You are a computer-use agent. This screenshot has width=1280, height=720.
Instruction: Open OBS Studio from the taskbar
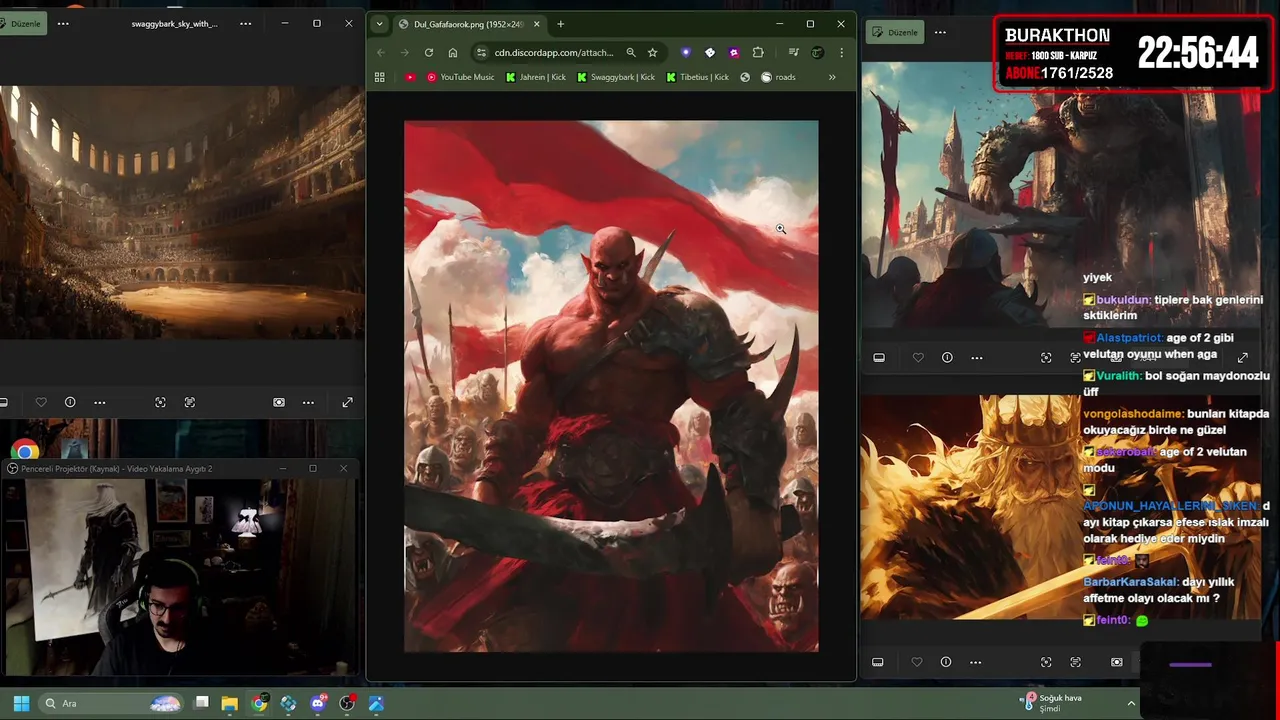[x=347, y=703]
